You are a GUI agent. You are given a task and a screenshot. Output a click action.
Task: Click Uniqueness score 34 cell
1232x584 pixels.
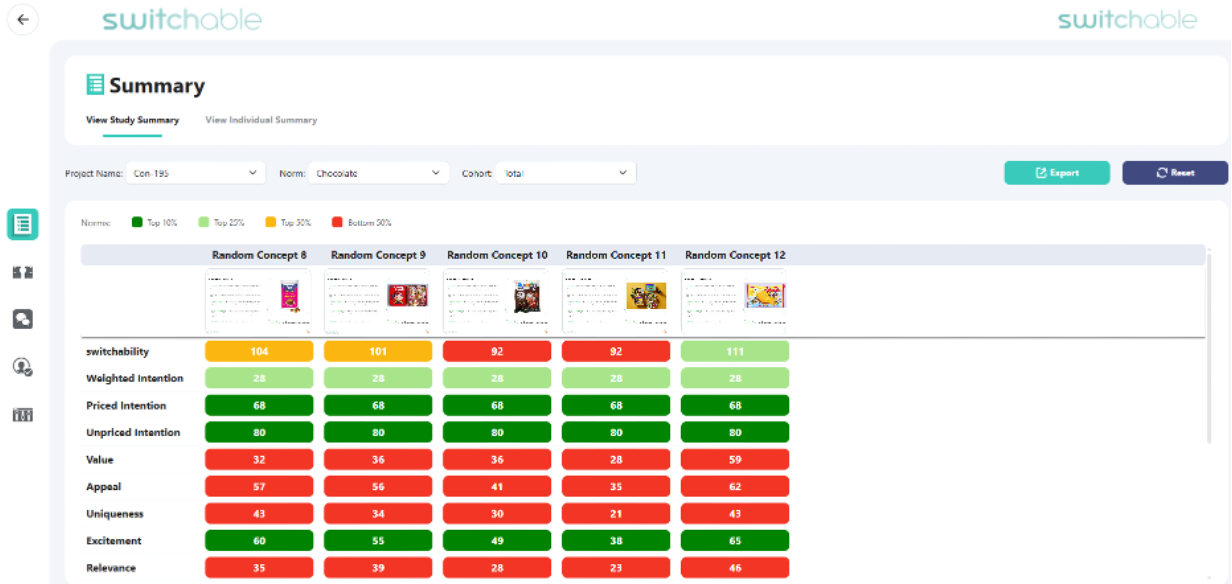pyautogui.click(x=378, y=514)
